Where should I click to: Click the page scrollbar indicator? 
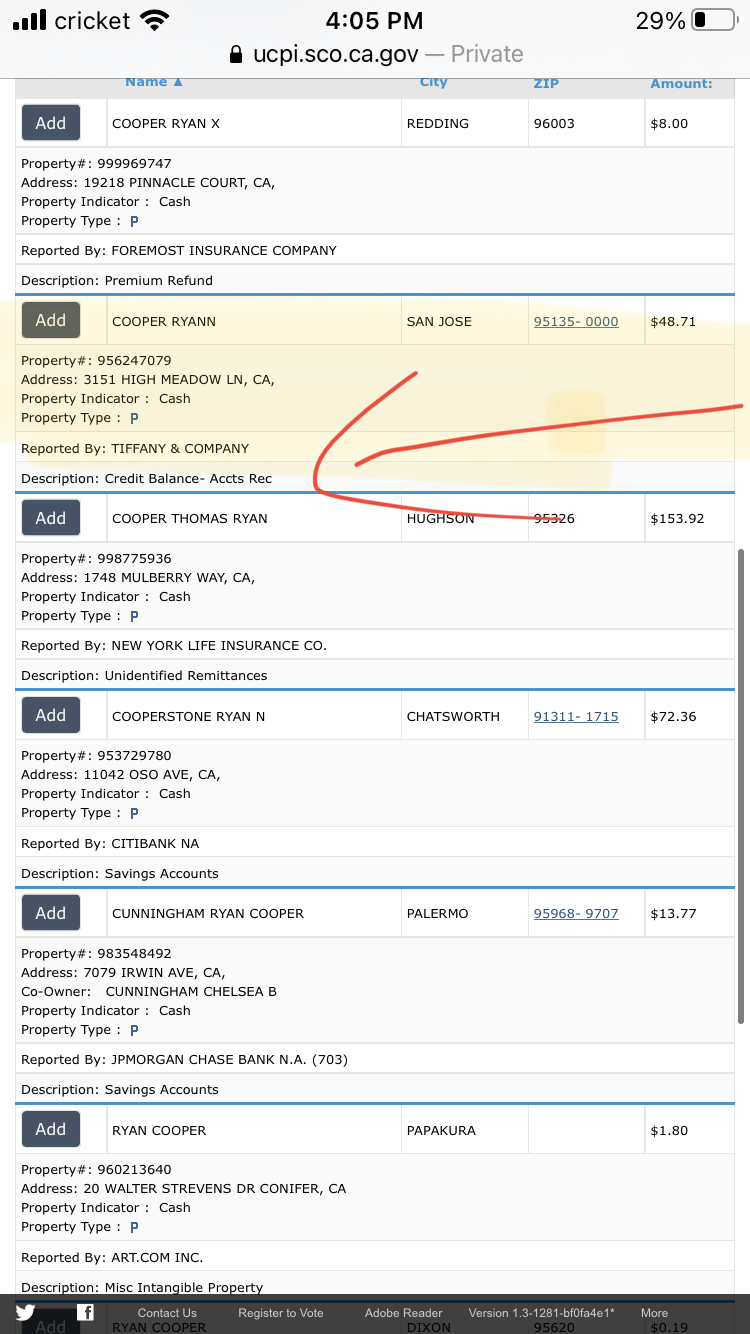tap(741, 786)
